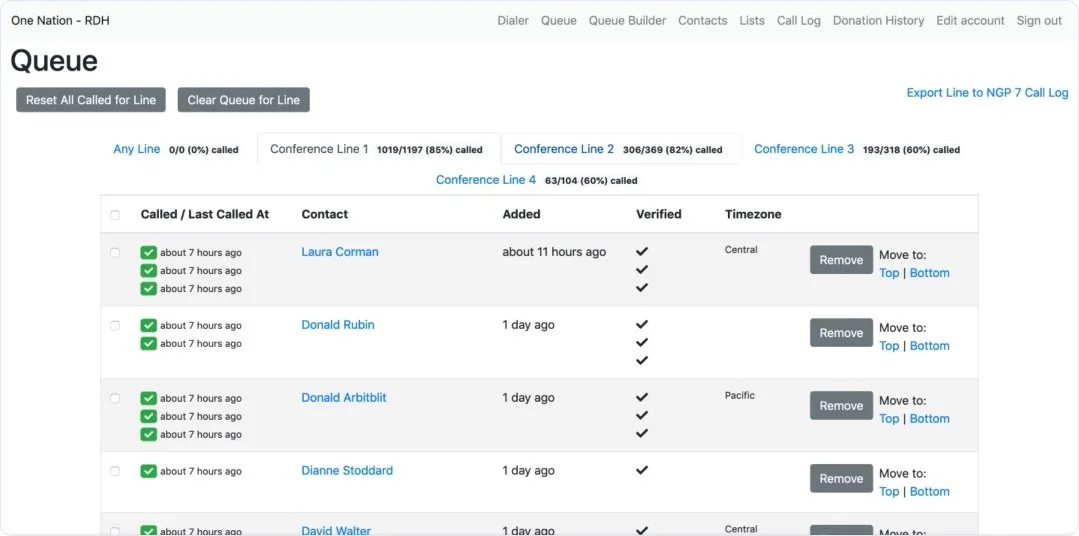Select the Any Line tab

[137, 149]
